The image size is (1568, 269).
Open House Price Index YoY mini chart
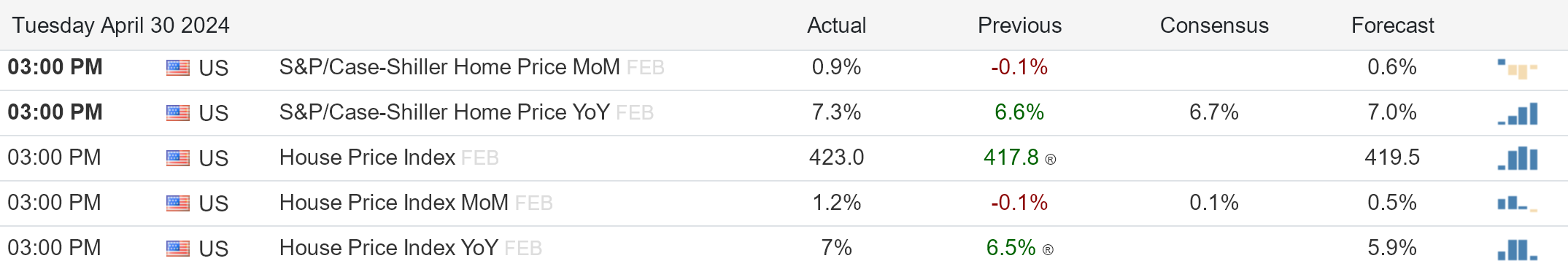point(1518,249)
